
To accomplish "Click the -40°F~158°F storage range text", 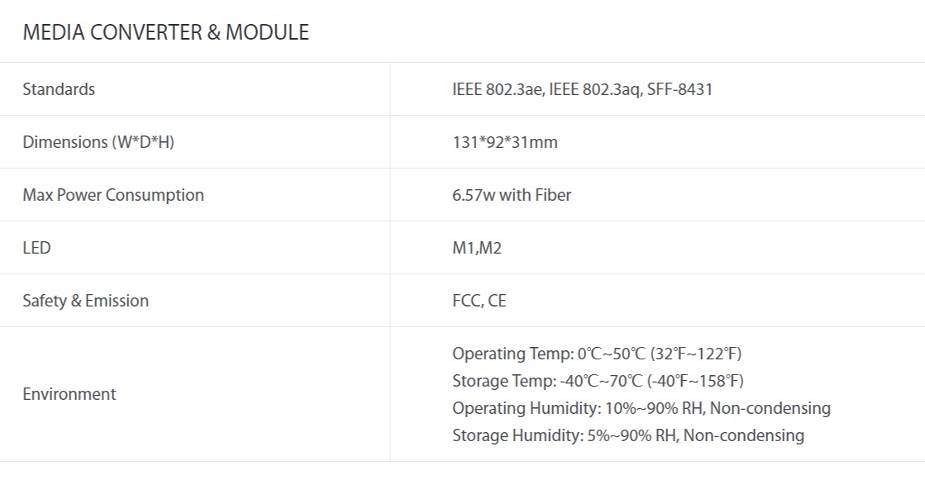I will click(695, 380).
